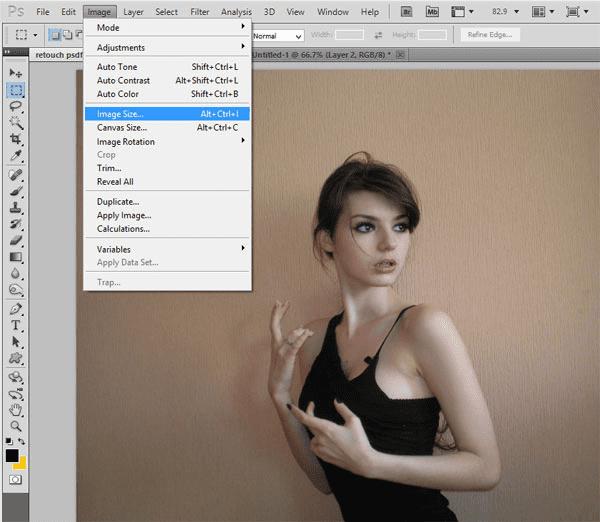This screenshot has height=522, width=600.
Task: Activate the Crop tool
Action: click(x=16, y=139)
